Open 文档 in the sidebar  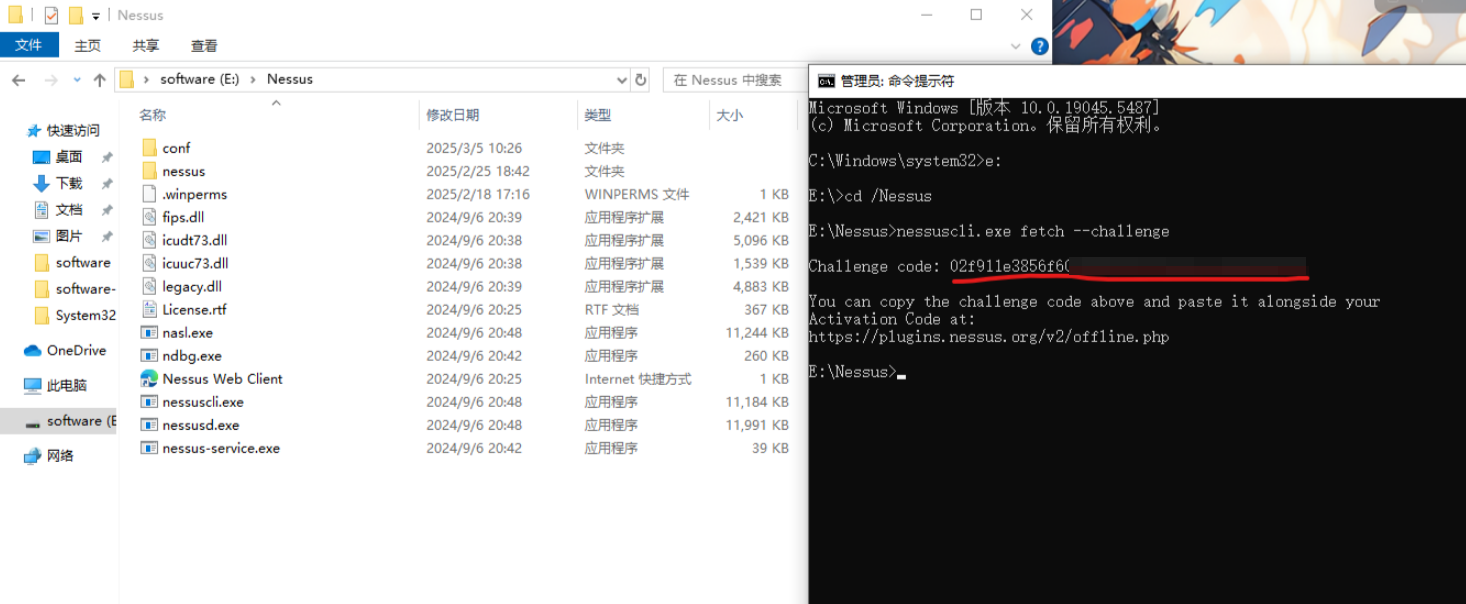69,210
